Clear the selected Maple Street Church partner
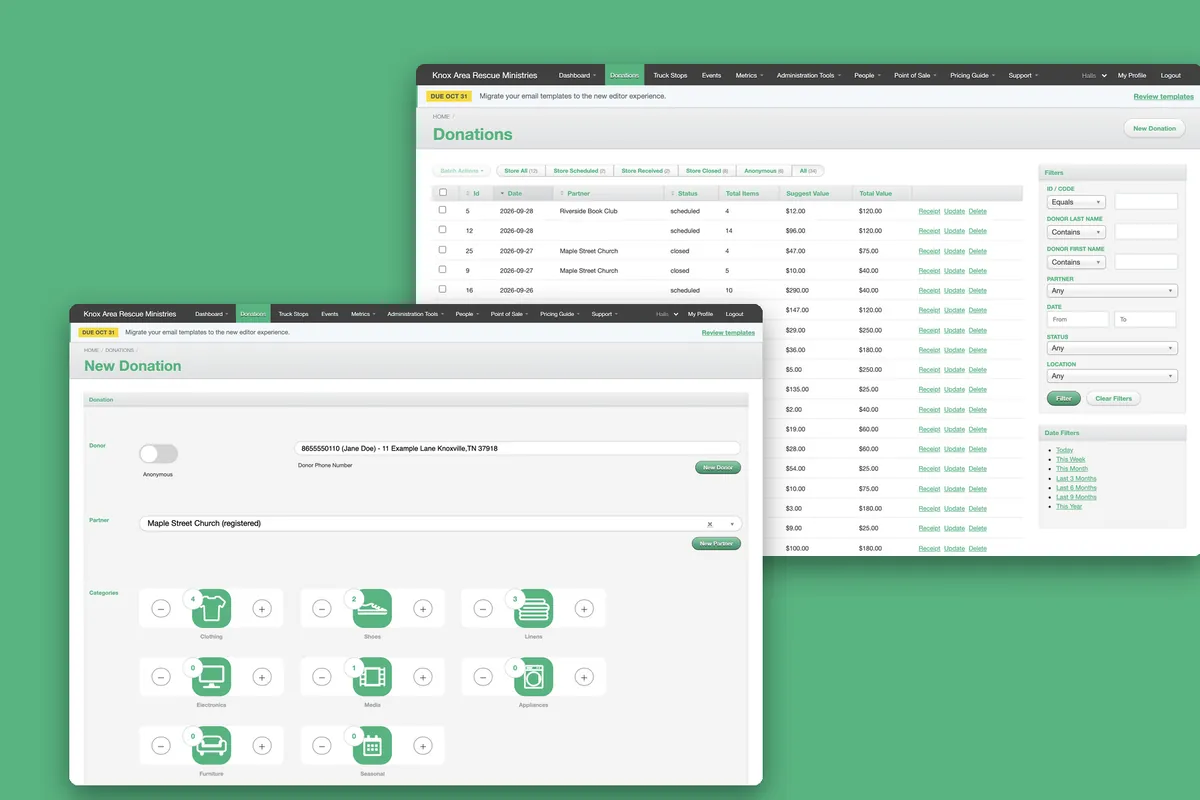 pyautogui.click(x=710, y=523)
